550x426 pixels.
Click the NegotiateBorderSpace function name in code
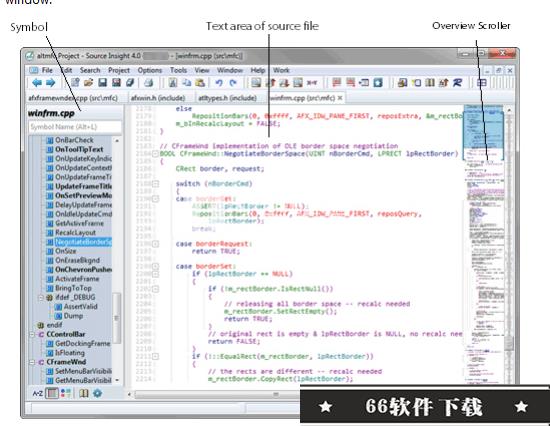tap(264, 154)
